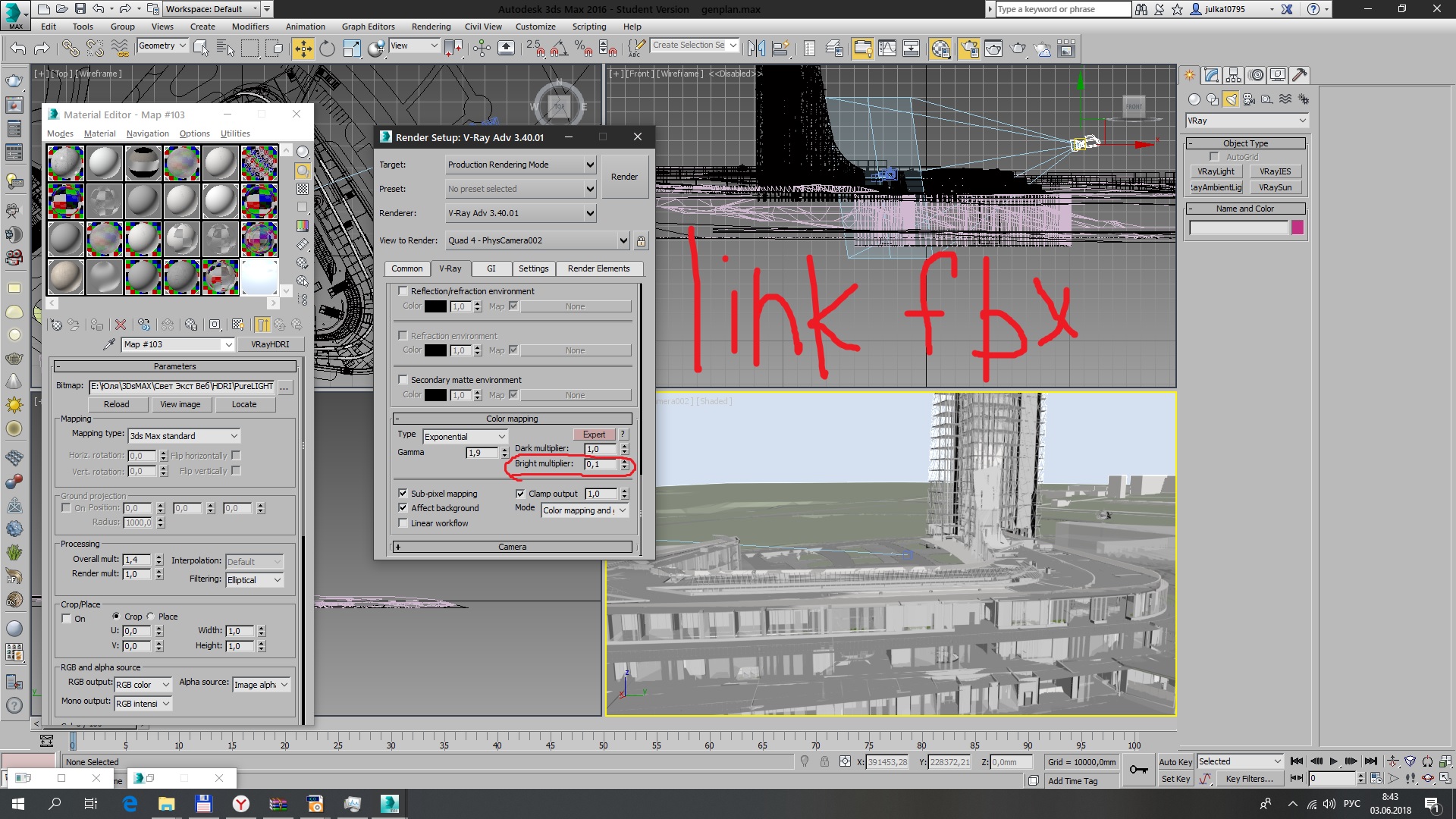Expand the Camera rollout
The width and height of the screenshot is (1456, 819).
tap(512, 547)
